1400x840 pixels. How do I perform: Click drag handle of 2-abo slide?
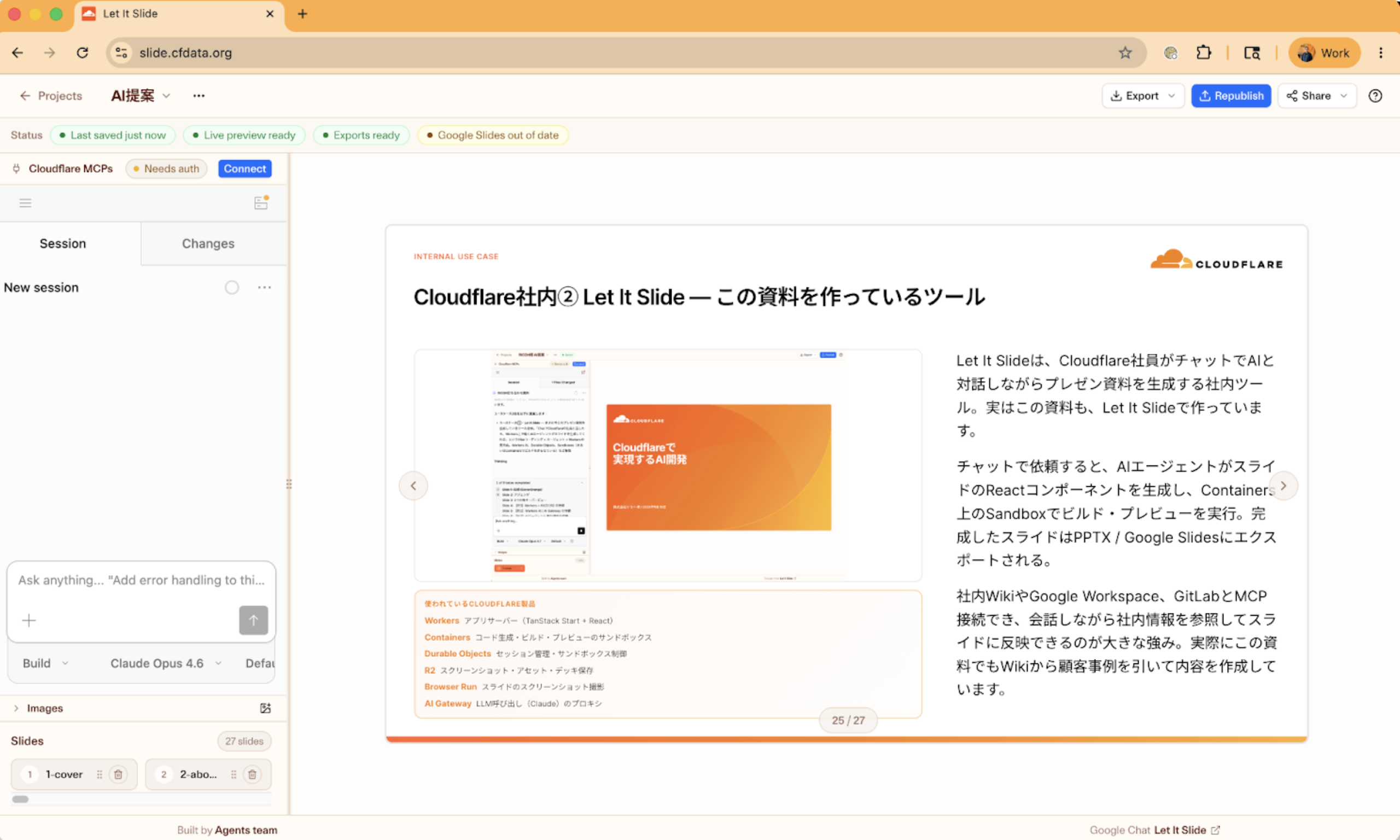click(234, 774)
